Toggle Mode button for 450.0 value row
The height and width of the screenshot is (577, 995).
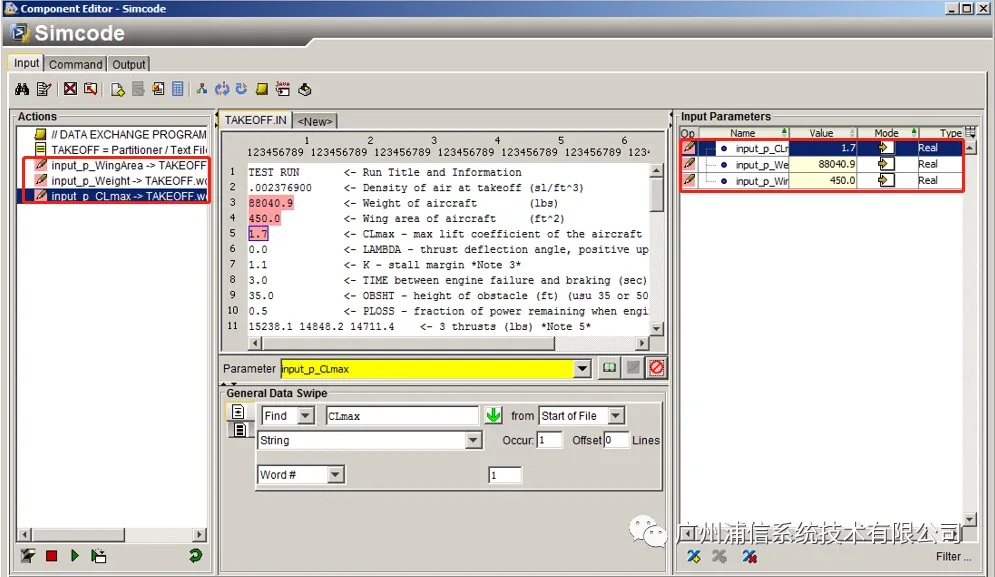[x=886, y=180]
